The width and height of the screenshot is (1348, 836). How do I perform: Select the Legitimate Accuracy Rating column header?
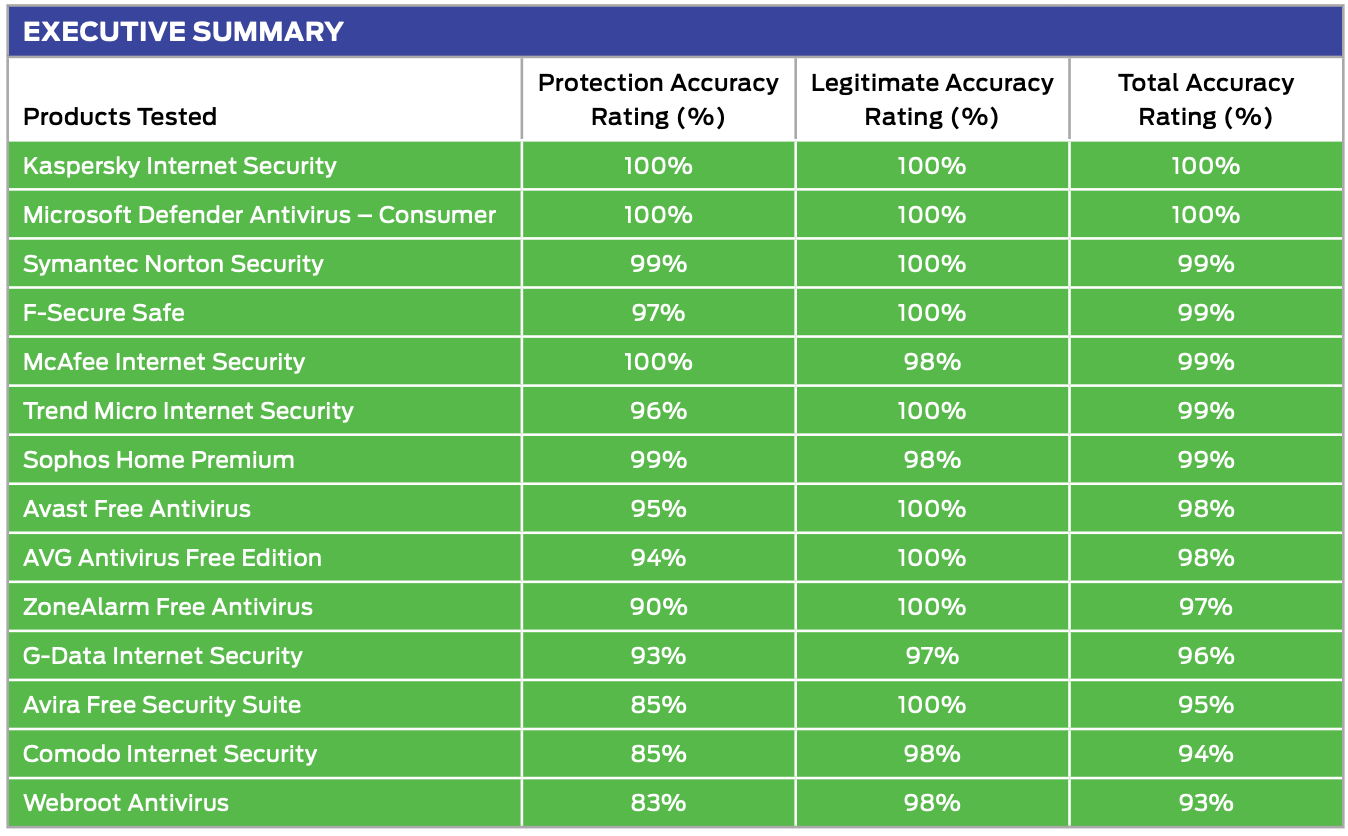(932, 99)
